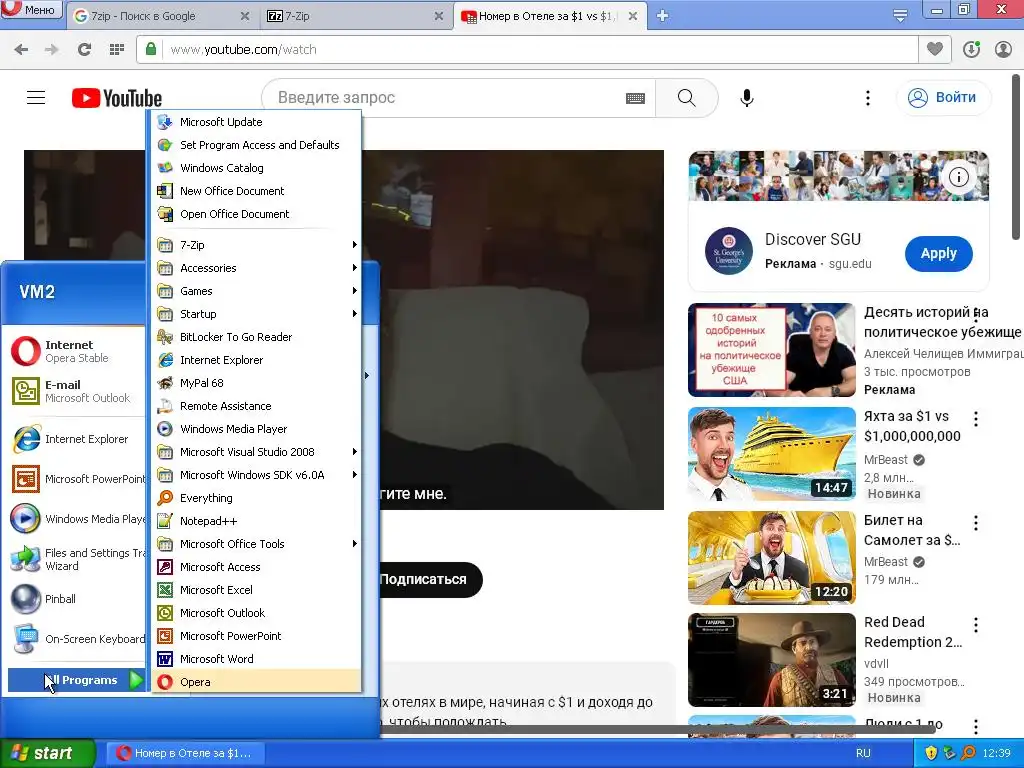Expand the Games submenu
Image resolution: width=1024 pixels, height=768 pixels.
[x=257, y=291]
